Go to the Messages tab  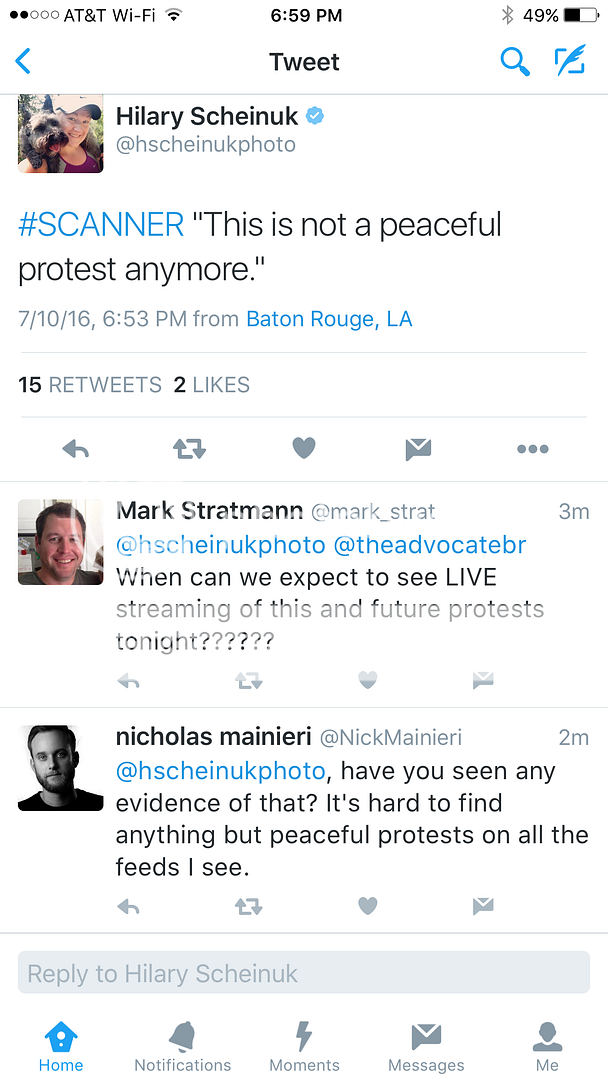click(426, 1046)
